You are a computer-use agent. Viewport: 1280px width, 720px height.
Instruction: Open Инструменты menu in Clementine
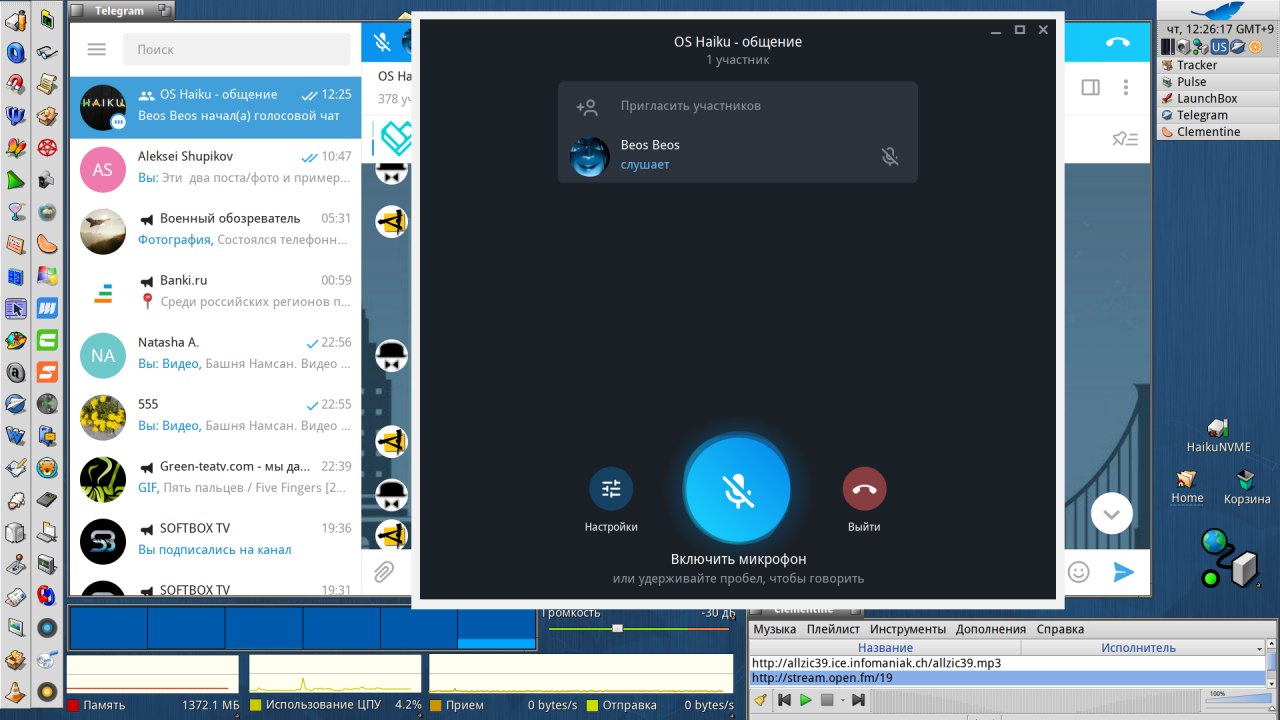point(908,629)
